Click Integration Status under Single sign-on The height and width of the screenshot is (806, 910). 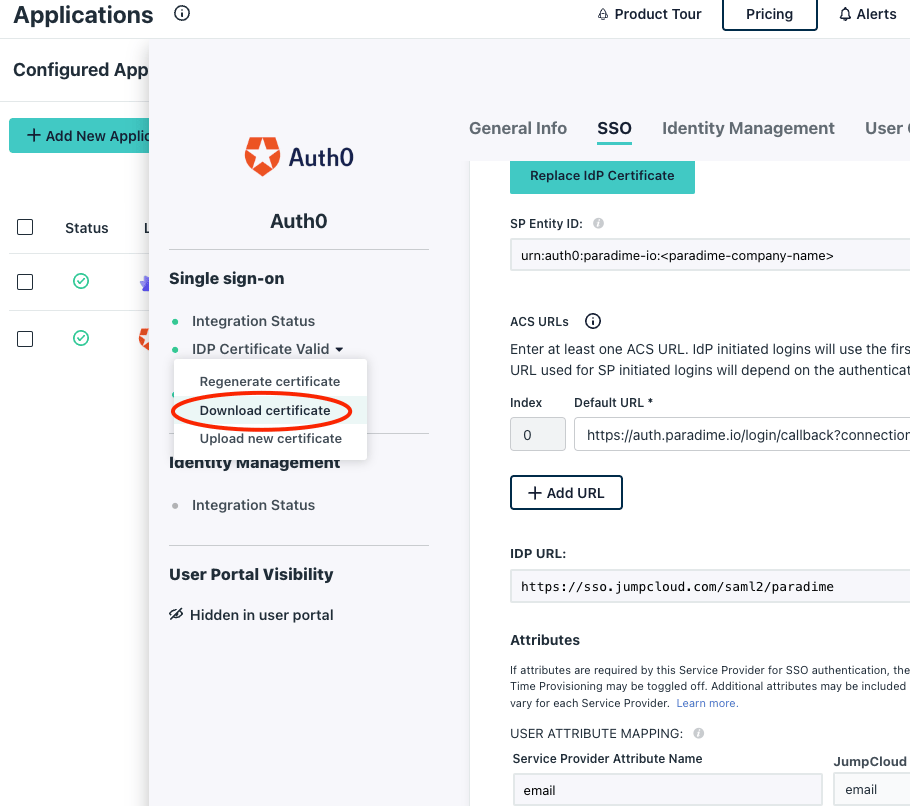(253, 321)
